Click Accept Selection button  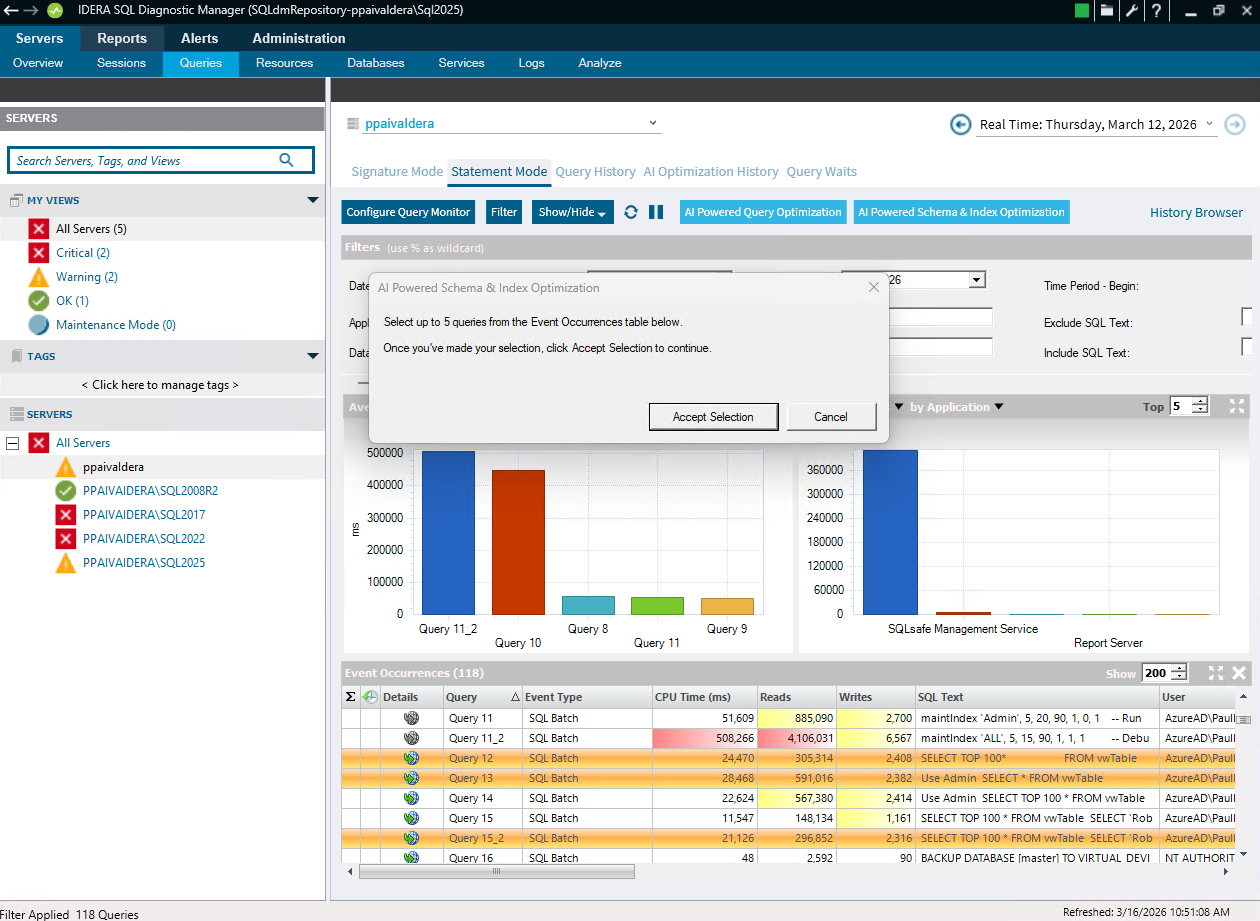point(713,417)
